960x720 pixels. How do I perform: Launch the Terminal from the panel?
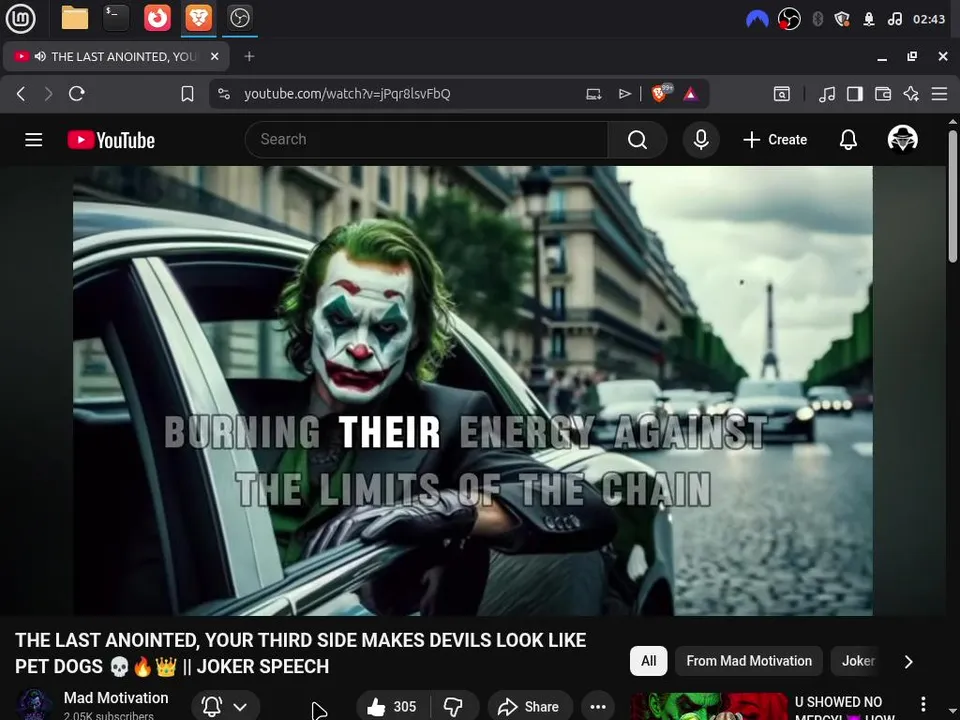pyautogui.click(x=116, y=18)
